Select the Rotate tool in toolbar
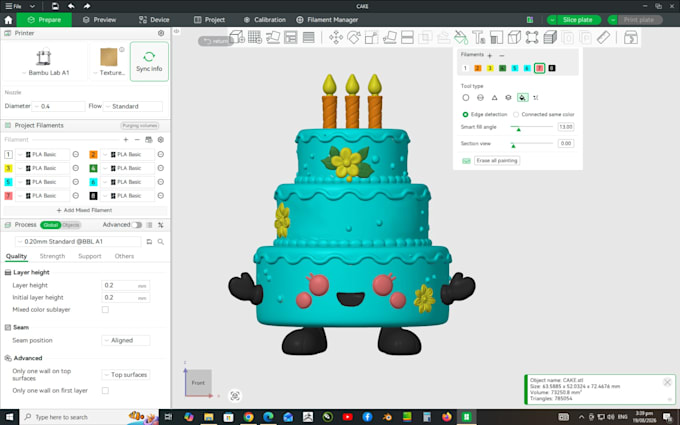 click(354, 37)
